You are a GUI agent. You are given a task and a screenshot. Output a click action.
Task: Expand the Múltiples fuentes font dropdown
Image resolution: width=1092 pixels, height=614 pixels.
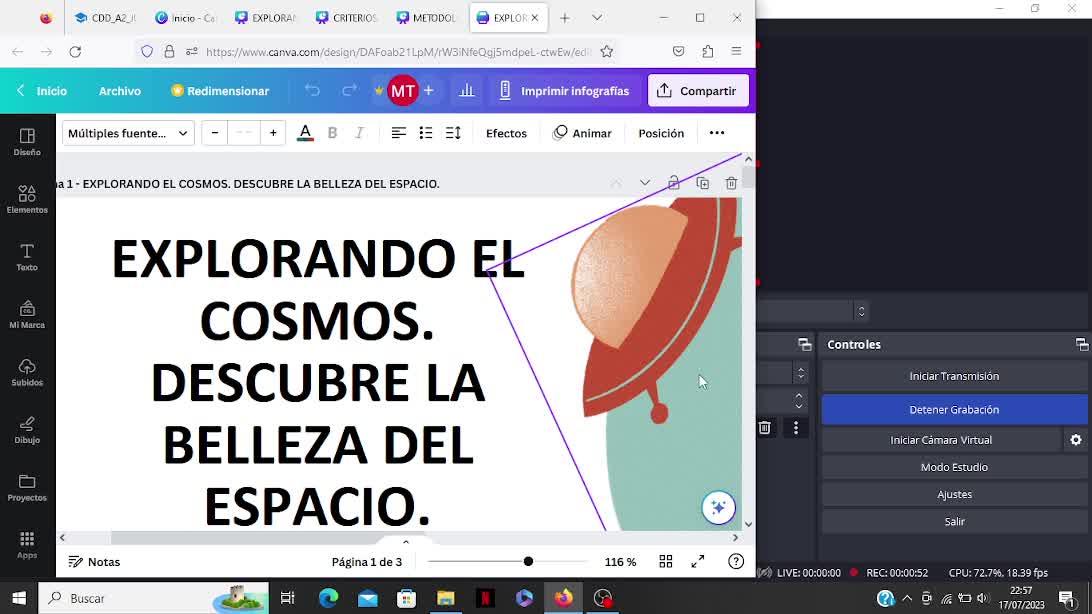[128, 133]
